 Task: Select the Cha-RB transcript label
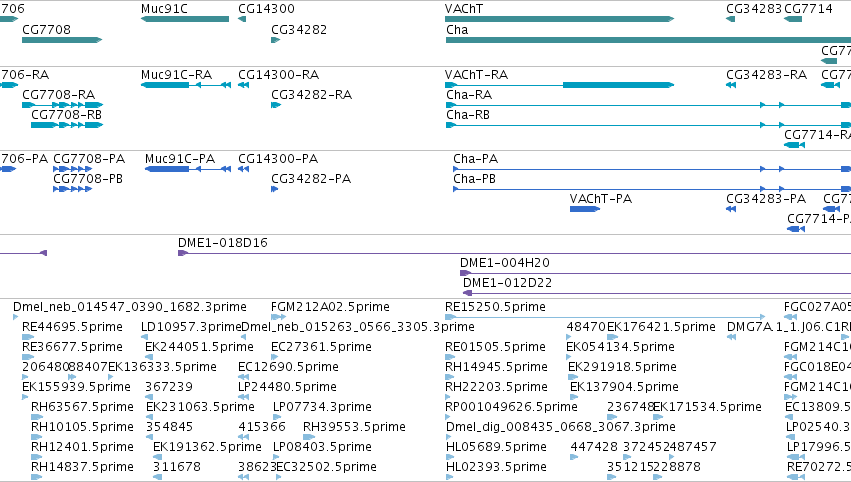468,115
